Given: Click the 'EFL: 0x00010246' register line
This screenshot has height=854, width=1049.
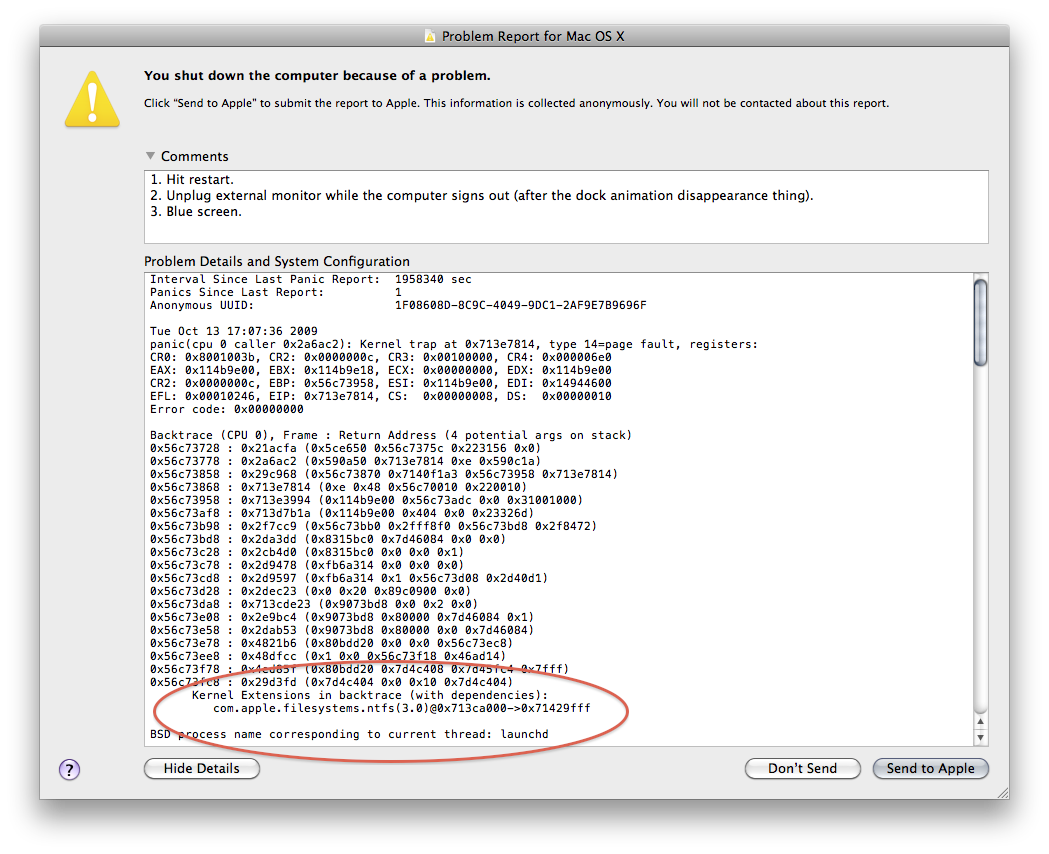Looking at the screenshot, I should click(x=381, y=396).
